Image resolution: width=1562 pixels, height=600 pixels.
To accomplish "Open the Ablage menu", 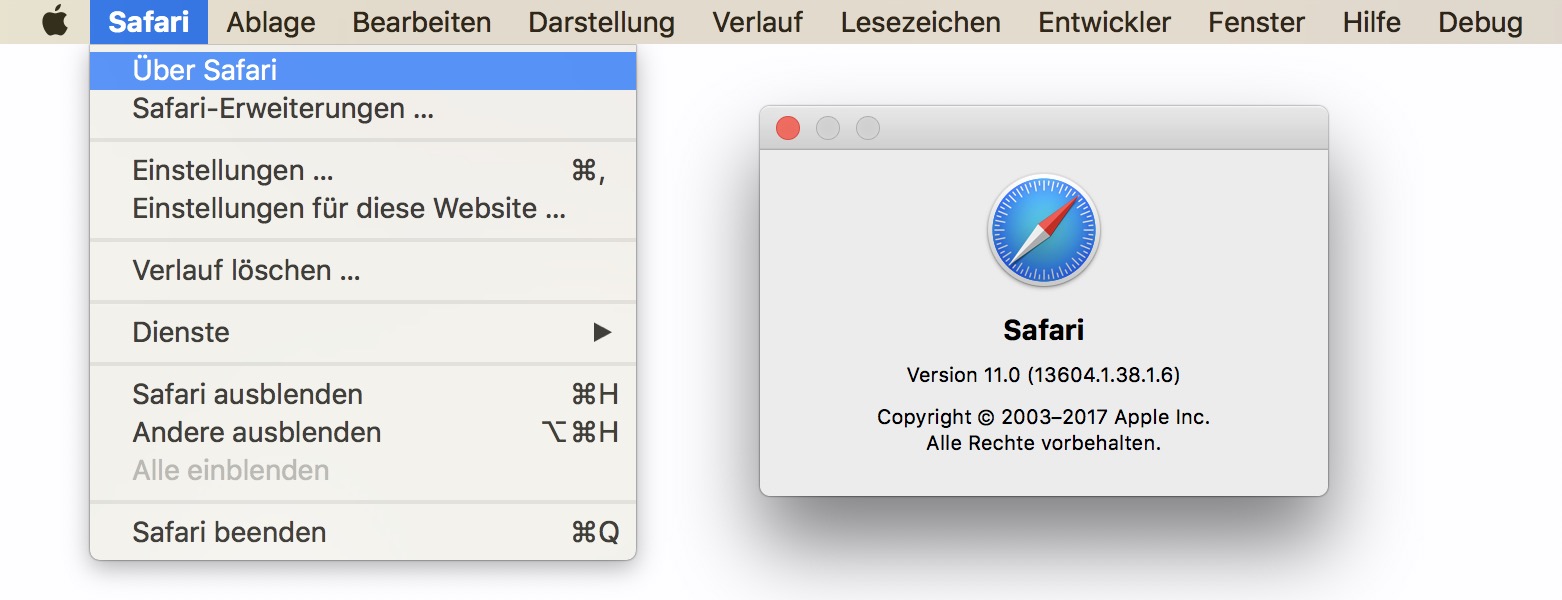I will pos(271,22).
